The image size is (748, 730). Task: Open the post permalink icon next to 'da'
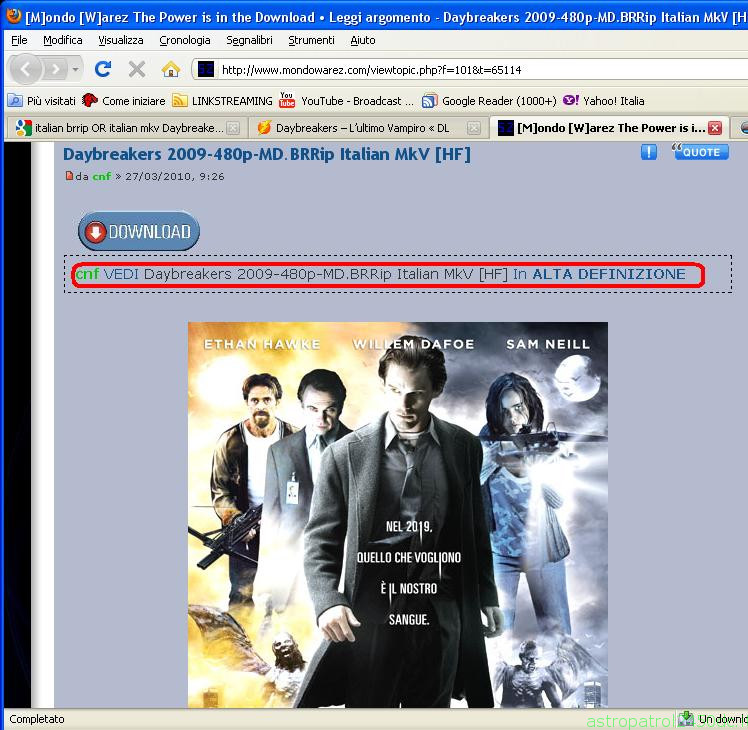(x=69, y=176)
